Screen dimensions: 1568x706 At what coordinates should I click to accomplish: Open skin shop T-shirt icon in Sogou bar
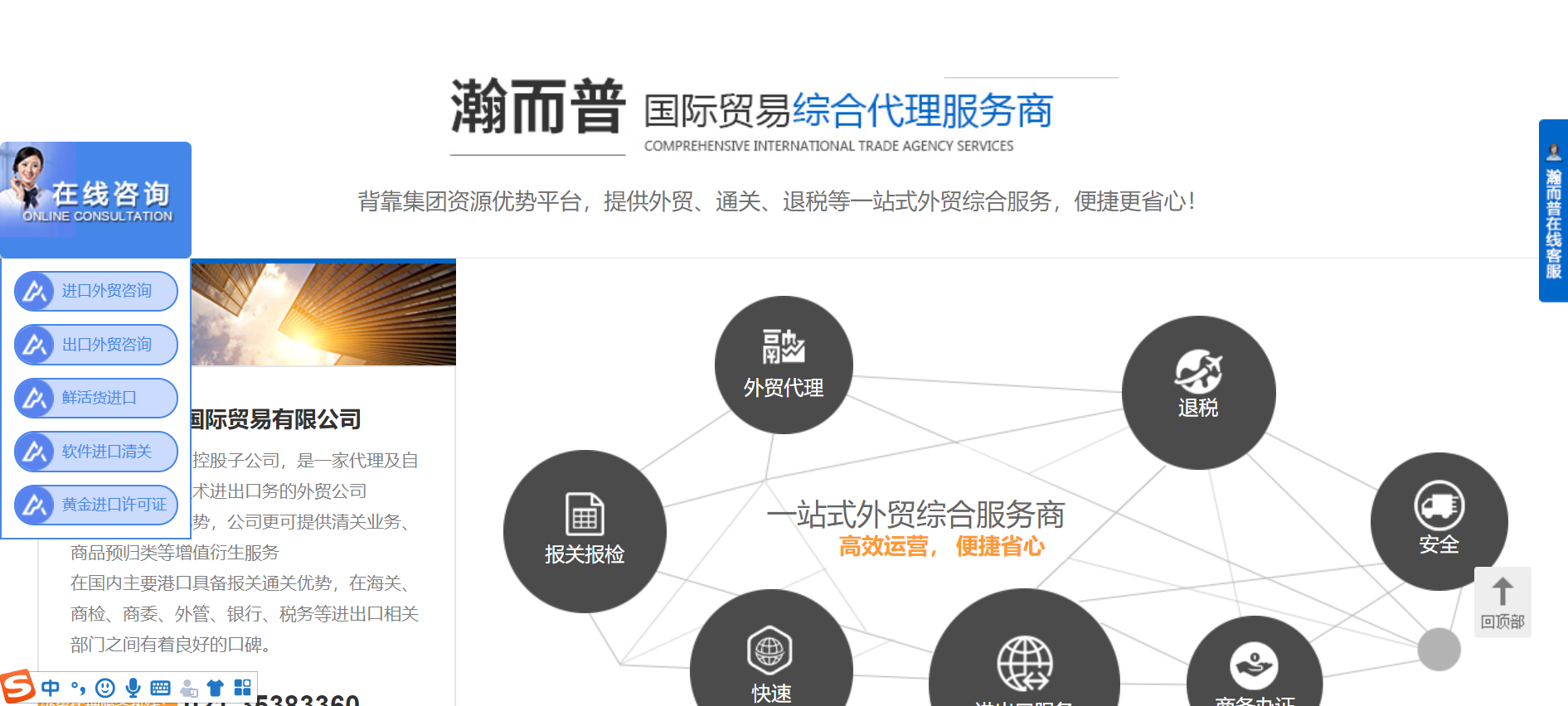(x=216, y=688)
